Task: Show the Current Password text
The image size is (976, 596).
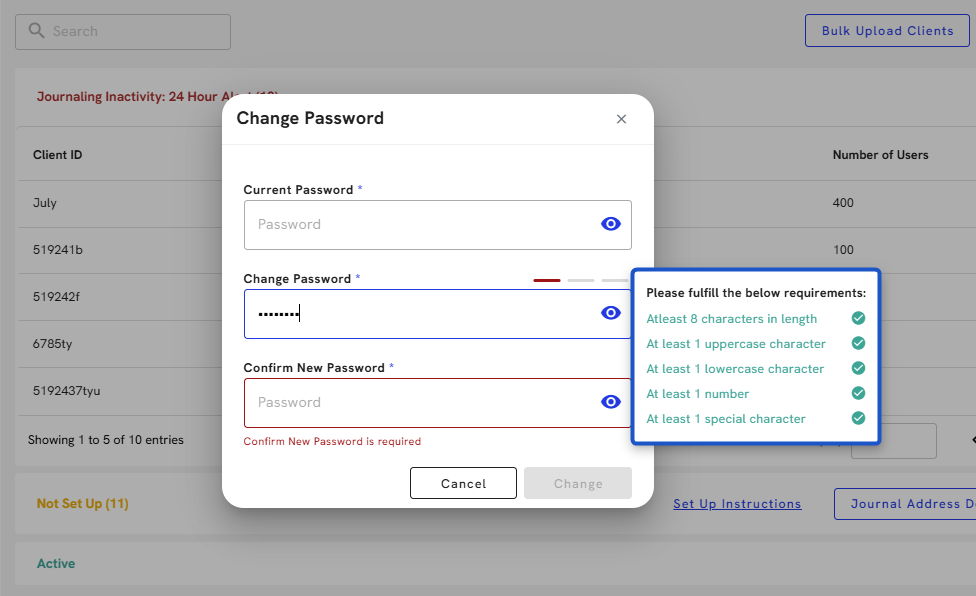Action: pos(610,224)
